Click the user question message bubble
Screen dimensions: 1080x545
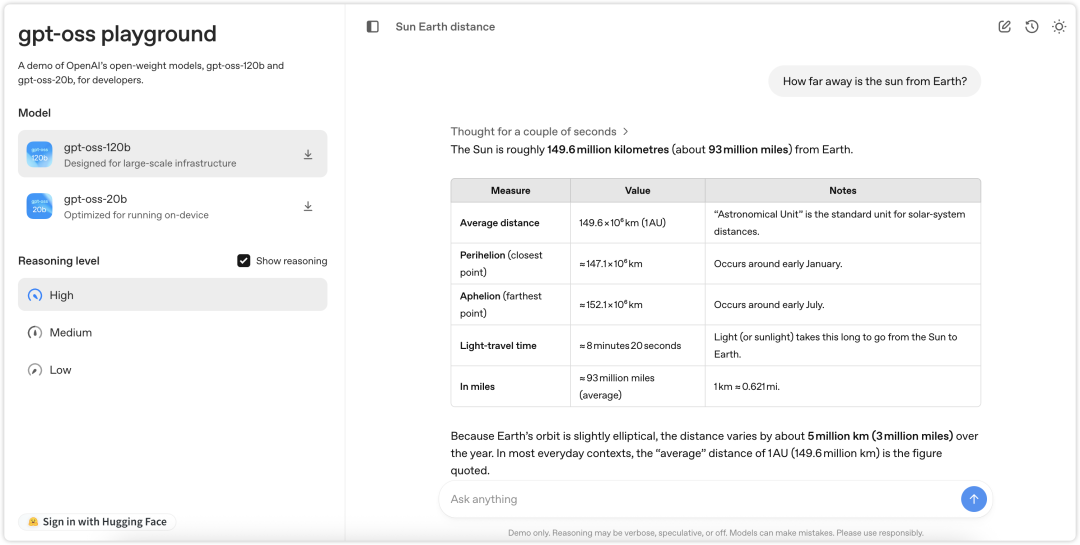[x=874, y=82]
